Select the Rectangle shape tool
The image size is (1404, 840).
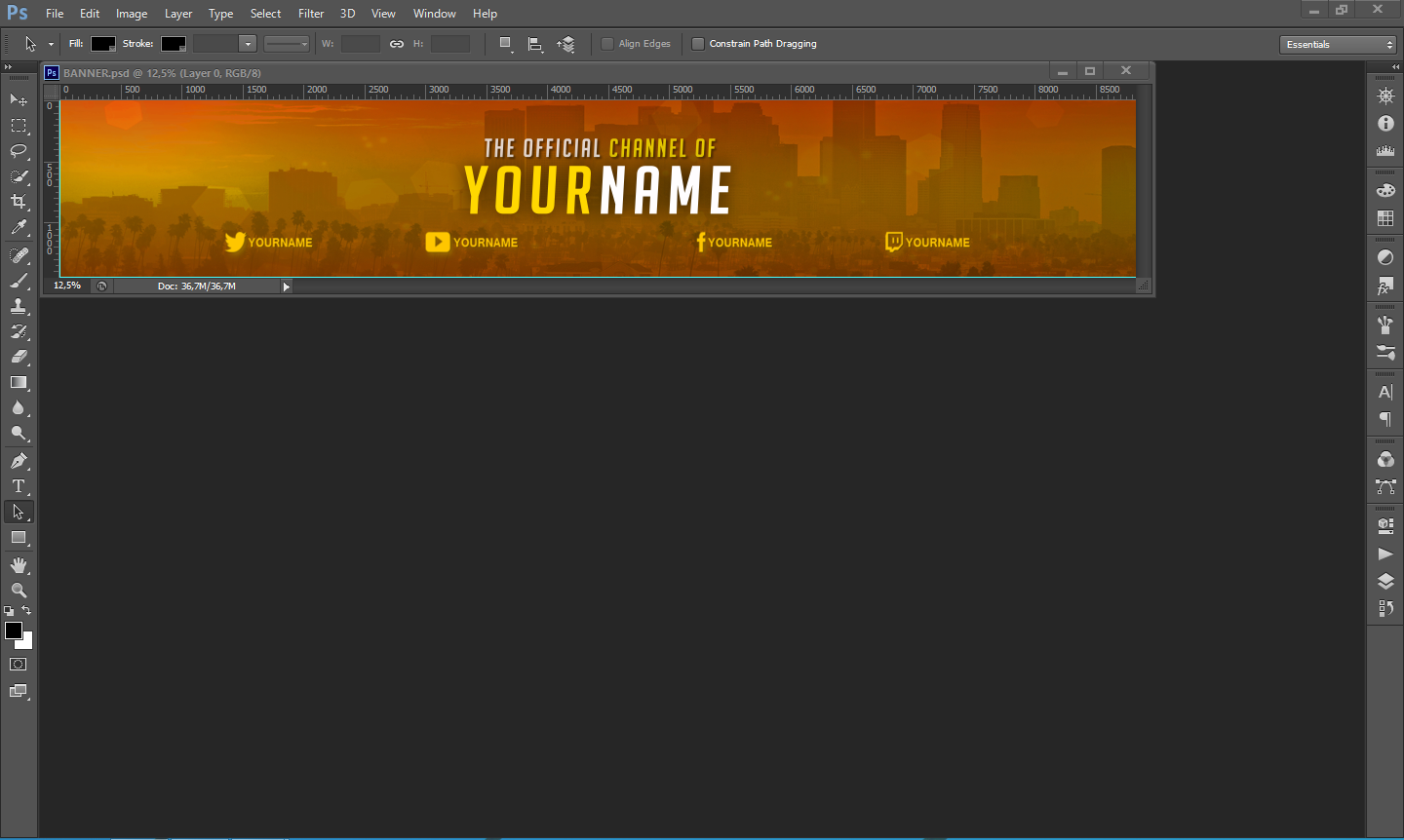(x=19, y=537)
